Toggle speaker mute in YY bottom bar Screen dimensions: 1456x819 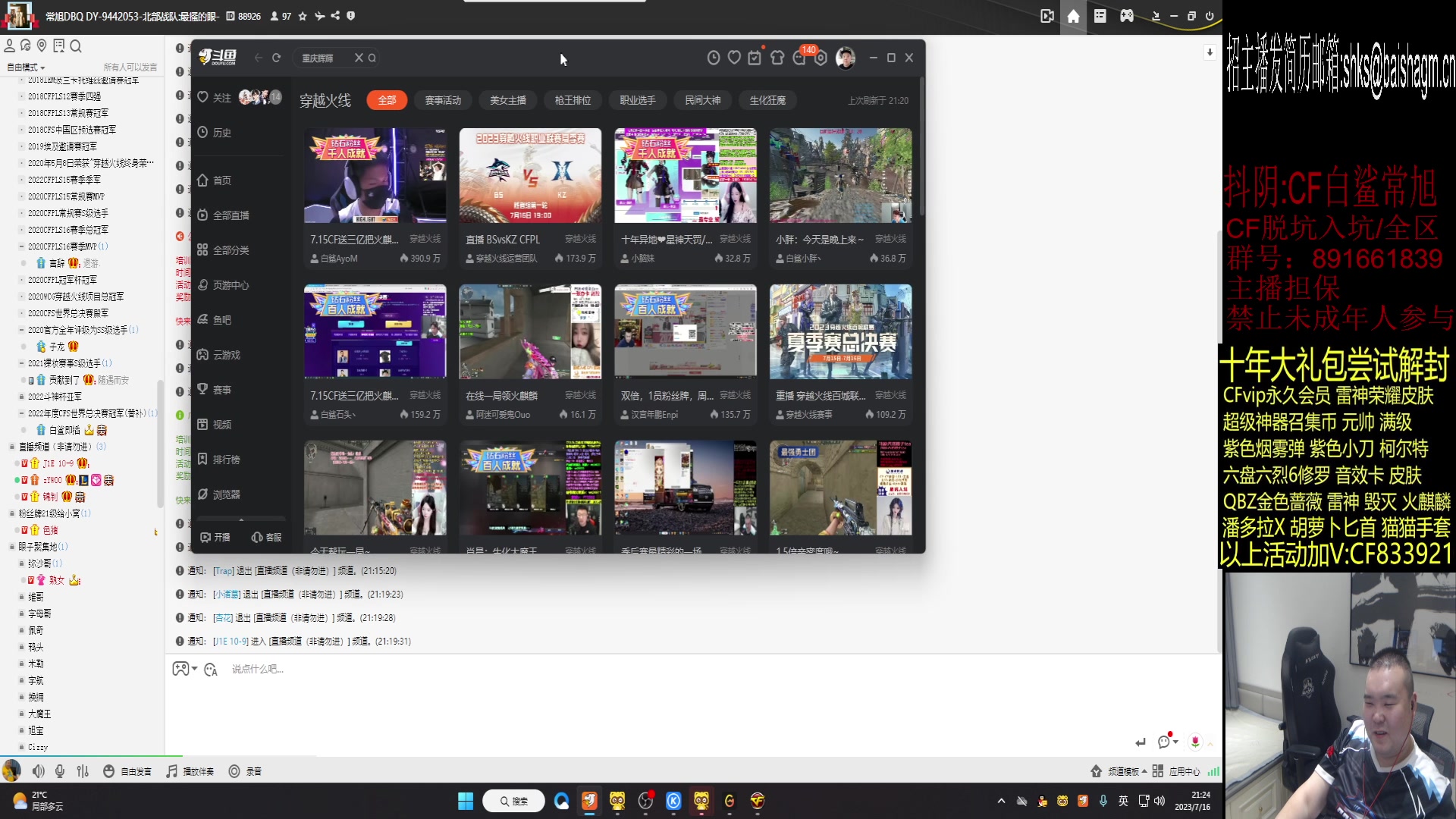(38, 771)
